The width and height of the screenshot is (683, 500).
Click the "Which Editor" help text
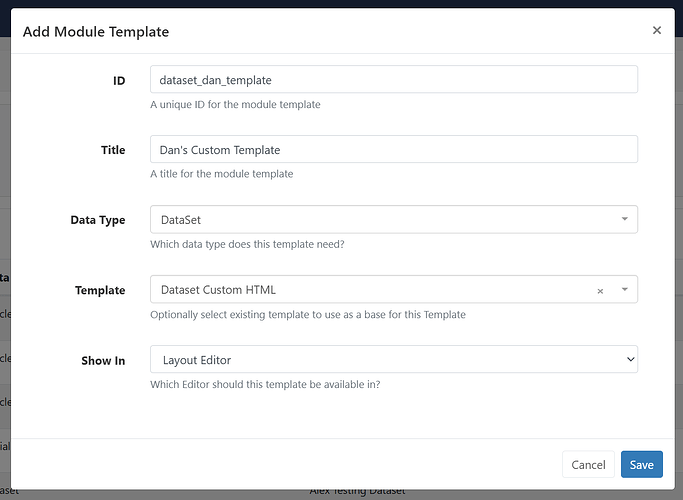(x=265, y=384)
